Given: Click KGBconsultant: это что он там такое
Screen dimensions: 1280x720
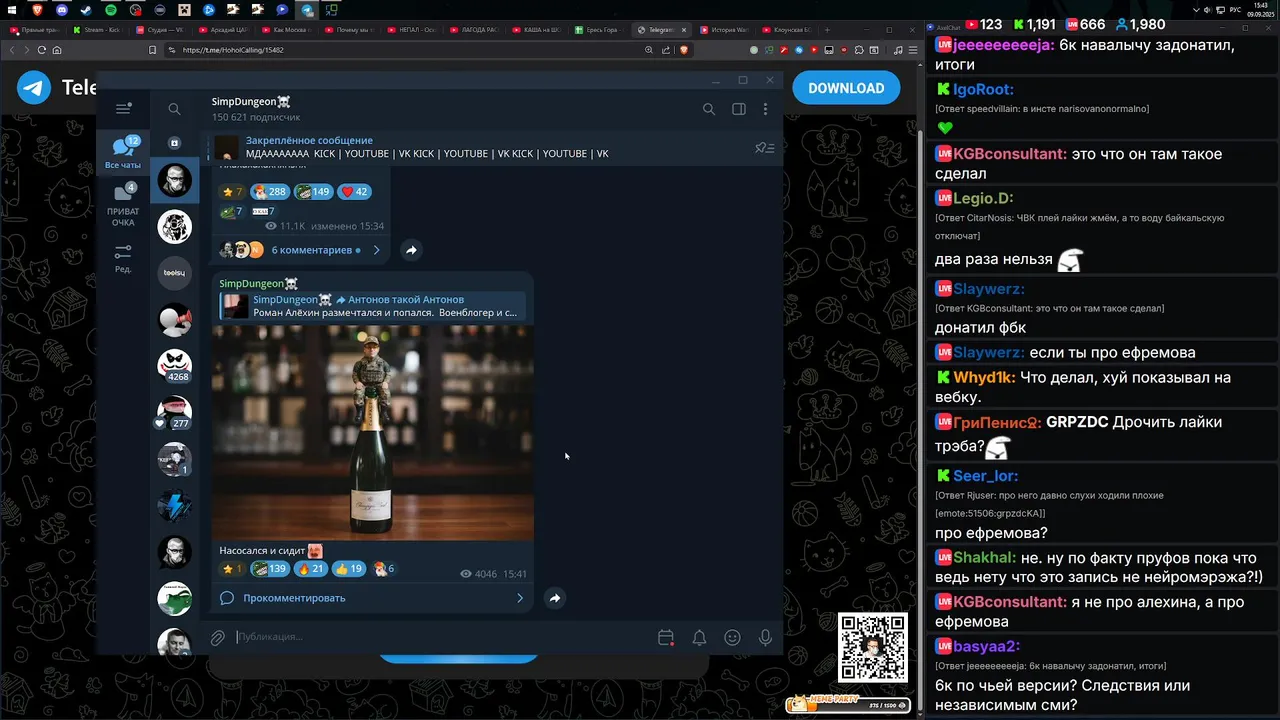Looking at the screenshot, I should coord(1078,164).
